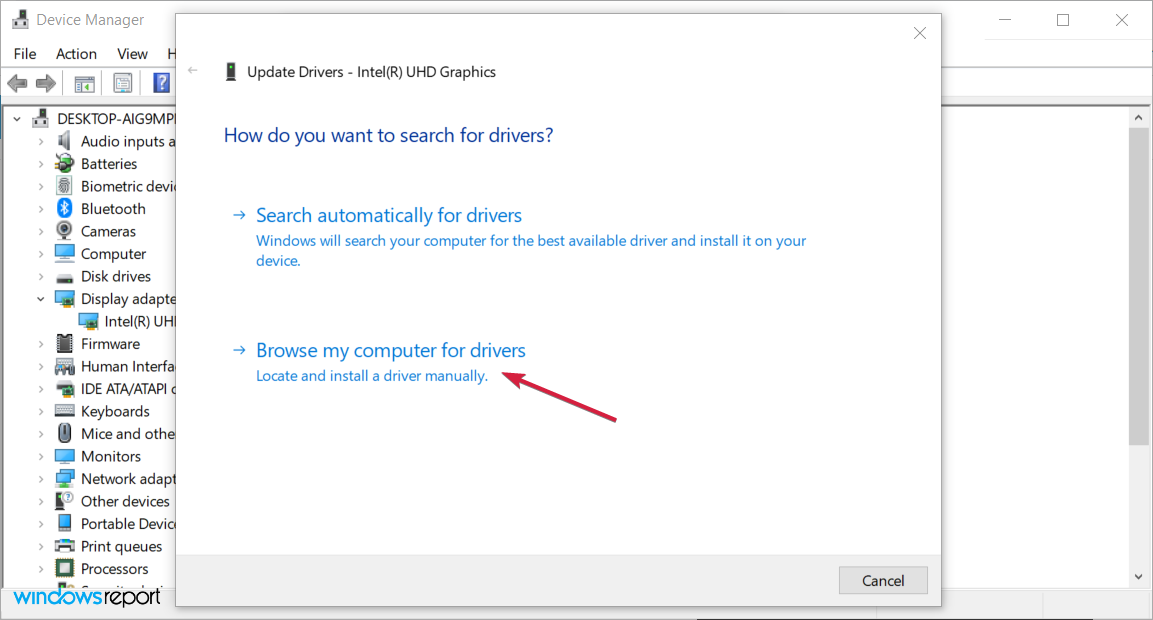Select the Bluetooth tree item label

pos(113,209)
